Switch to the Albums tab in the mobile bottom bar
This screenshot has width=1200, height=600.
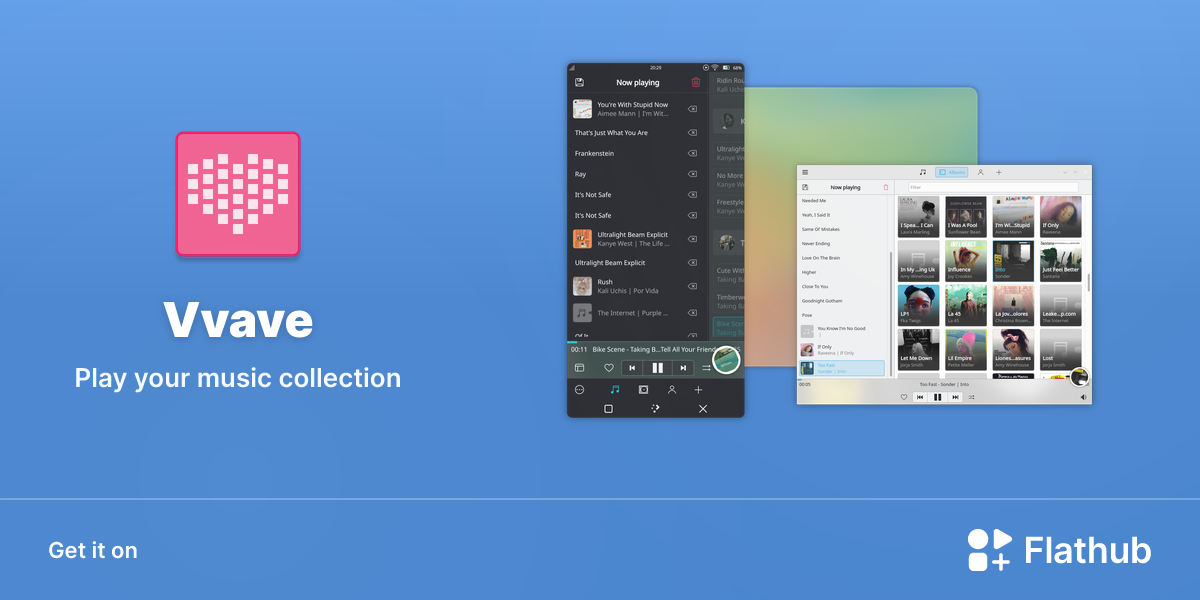tap(643, 389)
